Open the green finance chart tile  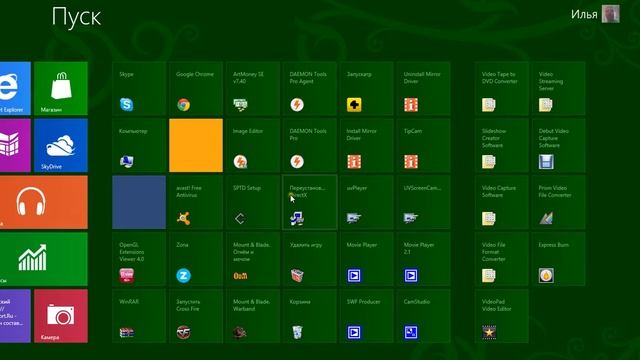(44, 259)
